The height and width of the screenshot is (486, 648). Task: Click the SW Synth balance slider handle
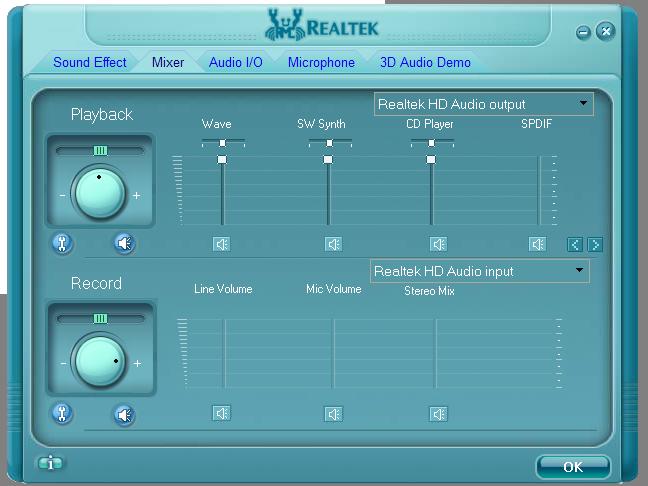(329, 143)
